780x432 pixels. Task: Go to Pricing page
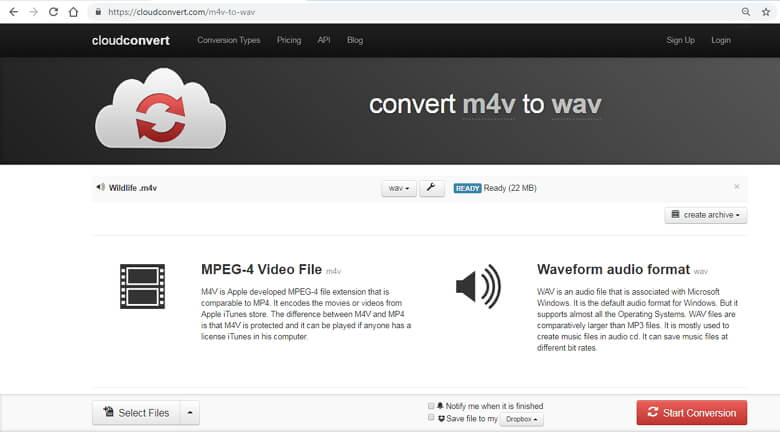pyautogui.click(x=289, y=40)
